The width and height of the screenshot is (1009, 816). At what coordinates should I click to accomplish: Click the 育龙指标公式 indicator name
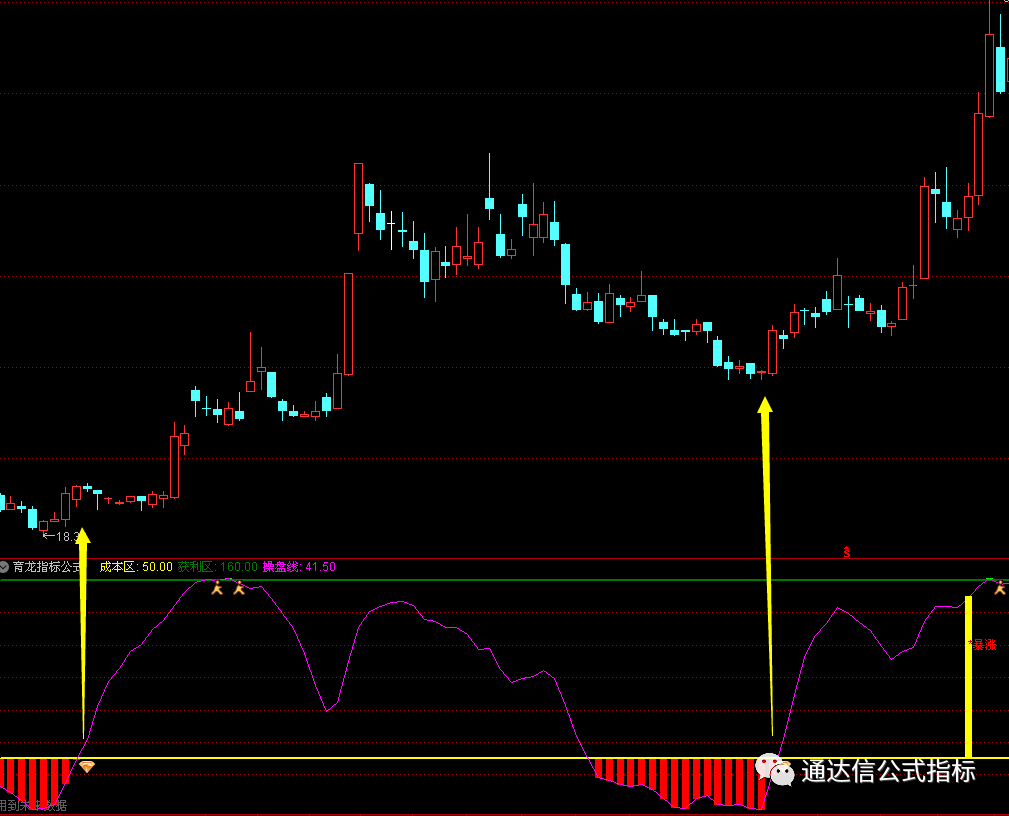47,567
